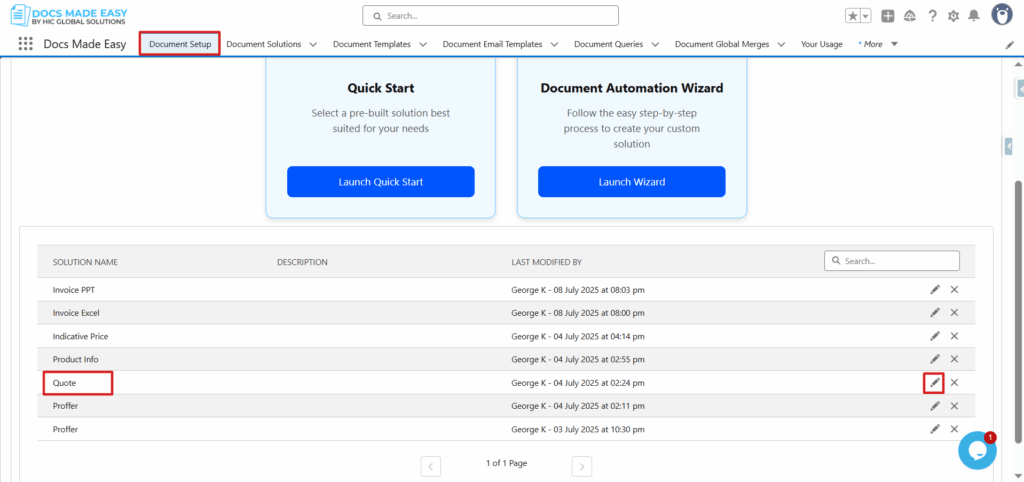The image size is (1024, 482).
Task: Delete the Invoice PPT solution
Action: coord(954,289)
